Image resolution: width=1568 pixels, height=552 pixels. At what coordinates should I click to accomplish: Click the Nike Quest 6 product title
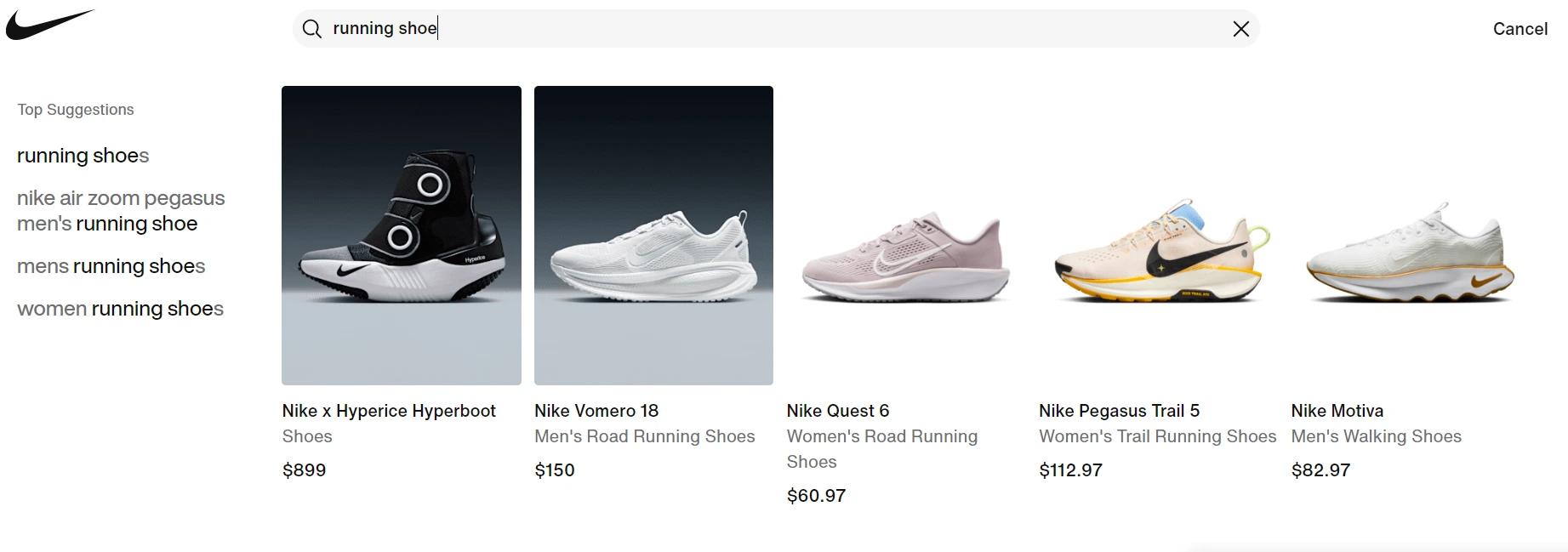coord(838,411)
